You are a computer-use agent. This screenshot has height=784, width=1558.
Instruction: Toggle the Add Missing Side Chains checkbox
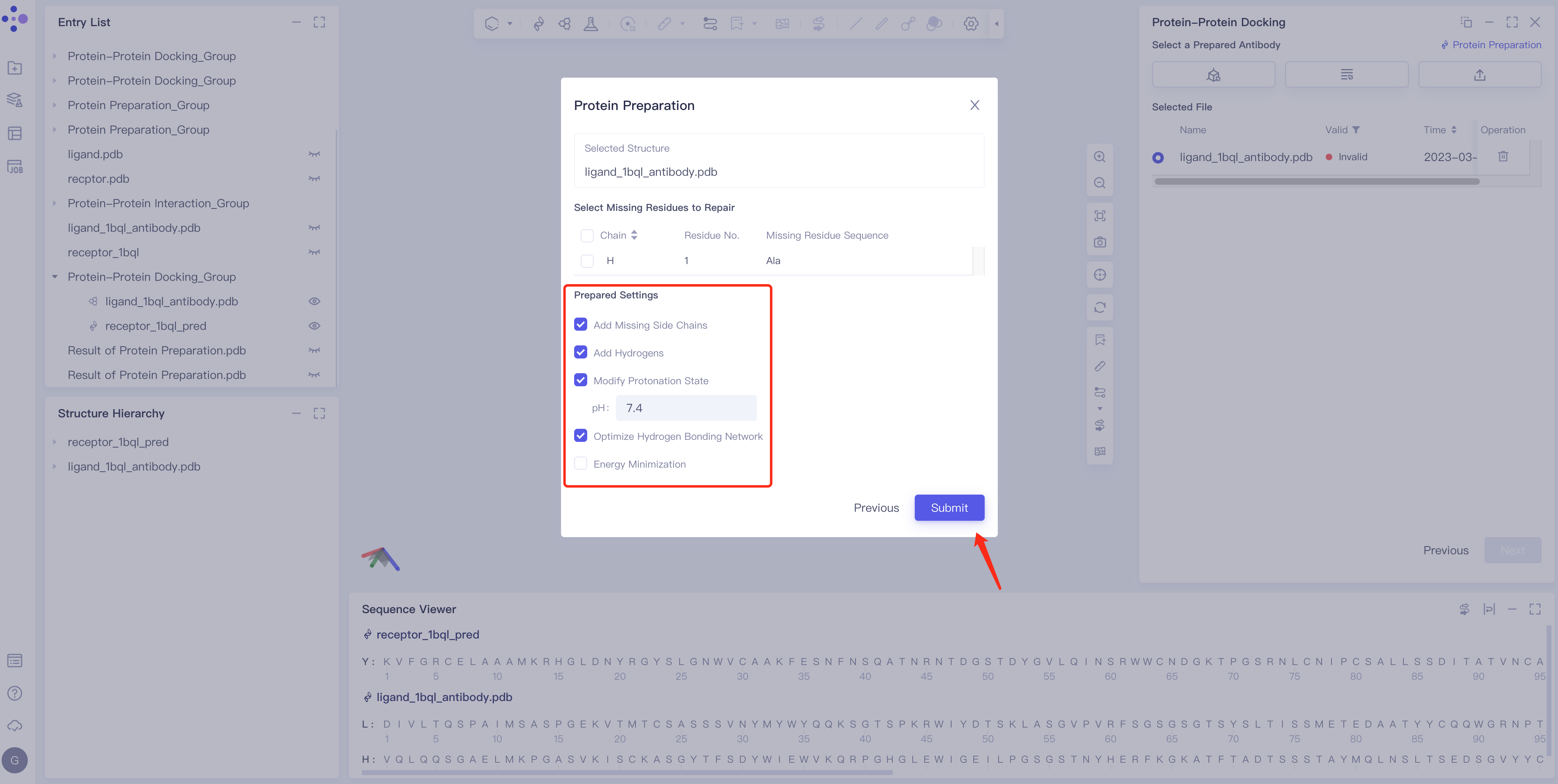pyautogui.click(x=581, y=325)
